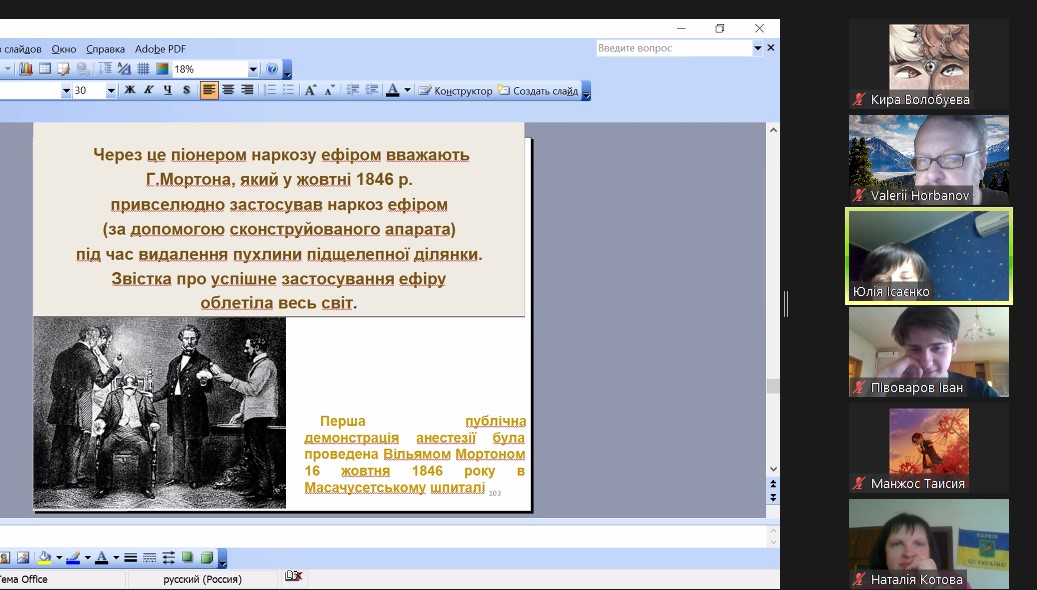Open the font size dropdown showing 30
This screenshot has height=590, width=1037.
point(110,91)
